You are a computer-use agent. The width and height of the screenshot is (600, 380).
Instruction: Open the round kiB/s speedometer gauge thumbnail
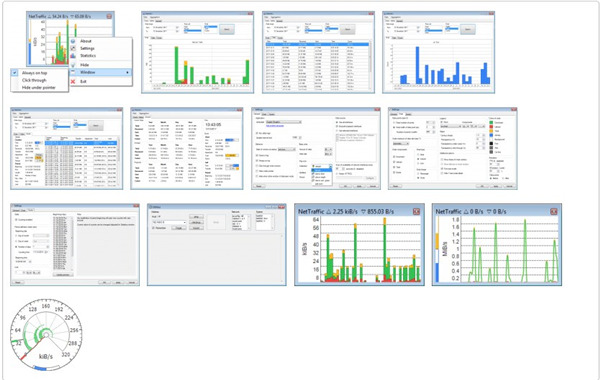point(46,335)
